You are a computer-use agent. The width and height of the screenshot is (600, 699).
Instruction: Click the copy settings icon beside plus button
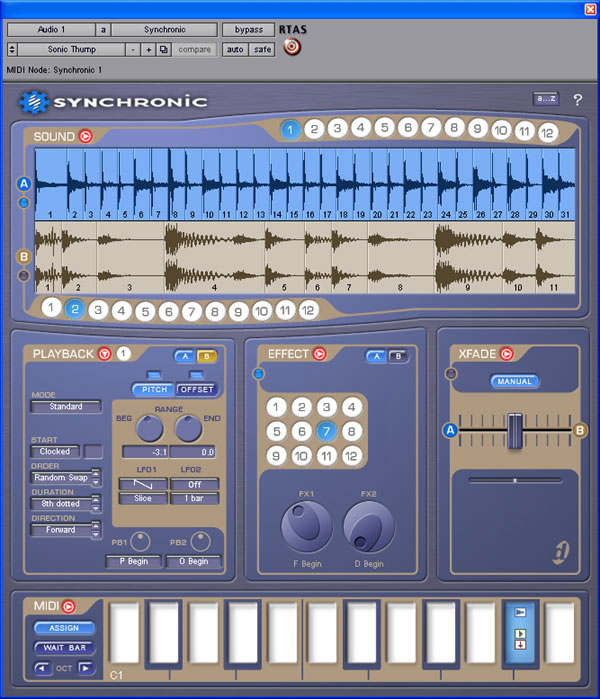click(164, 49)
